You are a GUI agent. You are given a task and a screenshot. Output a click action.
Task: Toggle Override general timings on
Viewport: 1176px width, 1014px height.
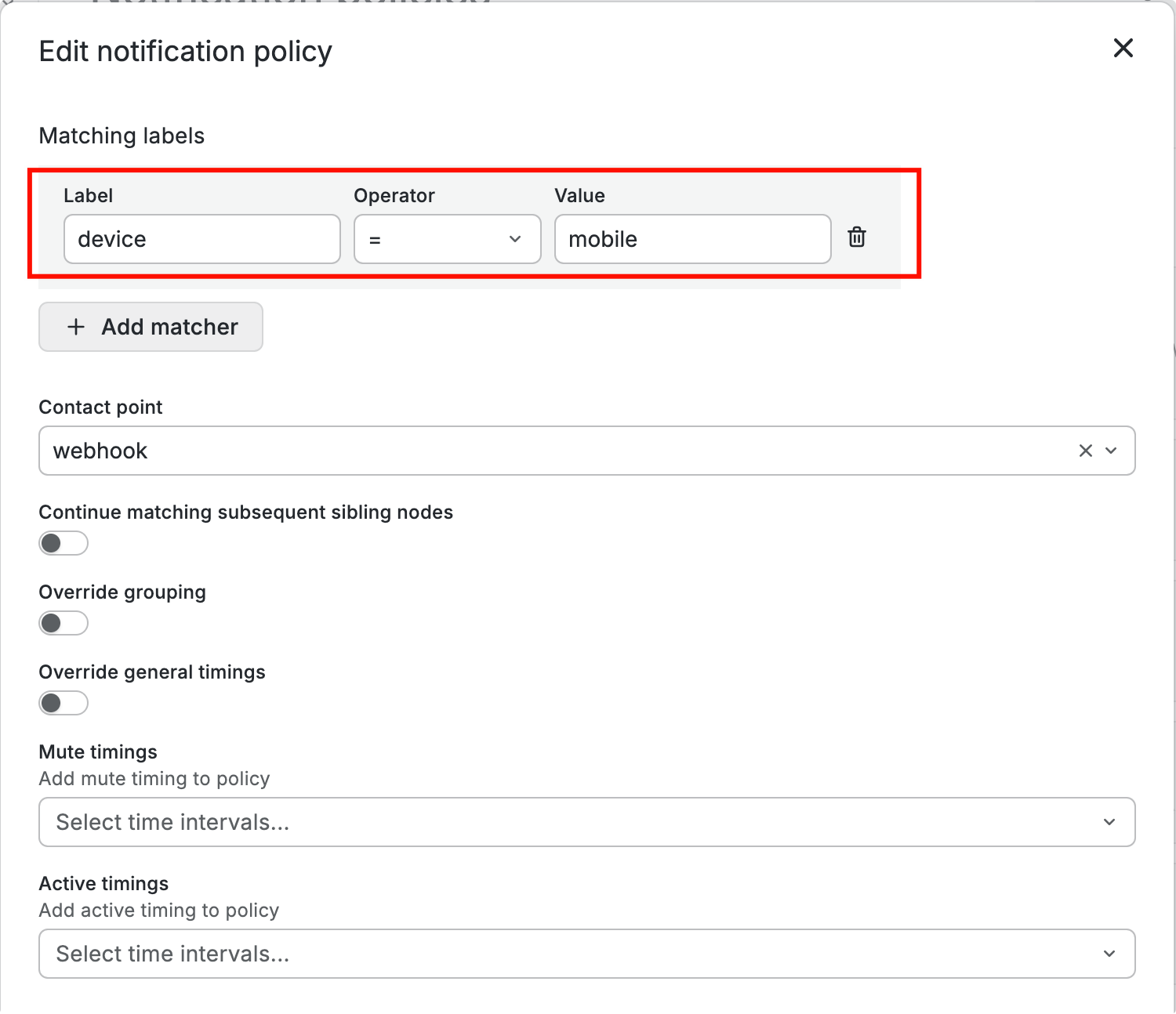pyautogui.click(x=64, y=703)
